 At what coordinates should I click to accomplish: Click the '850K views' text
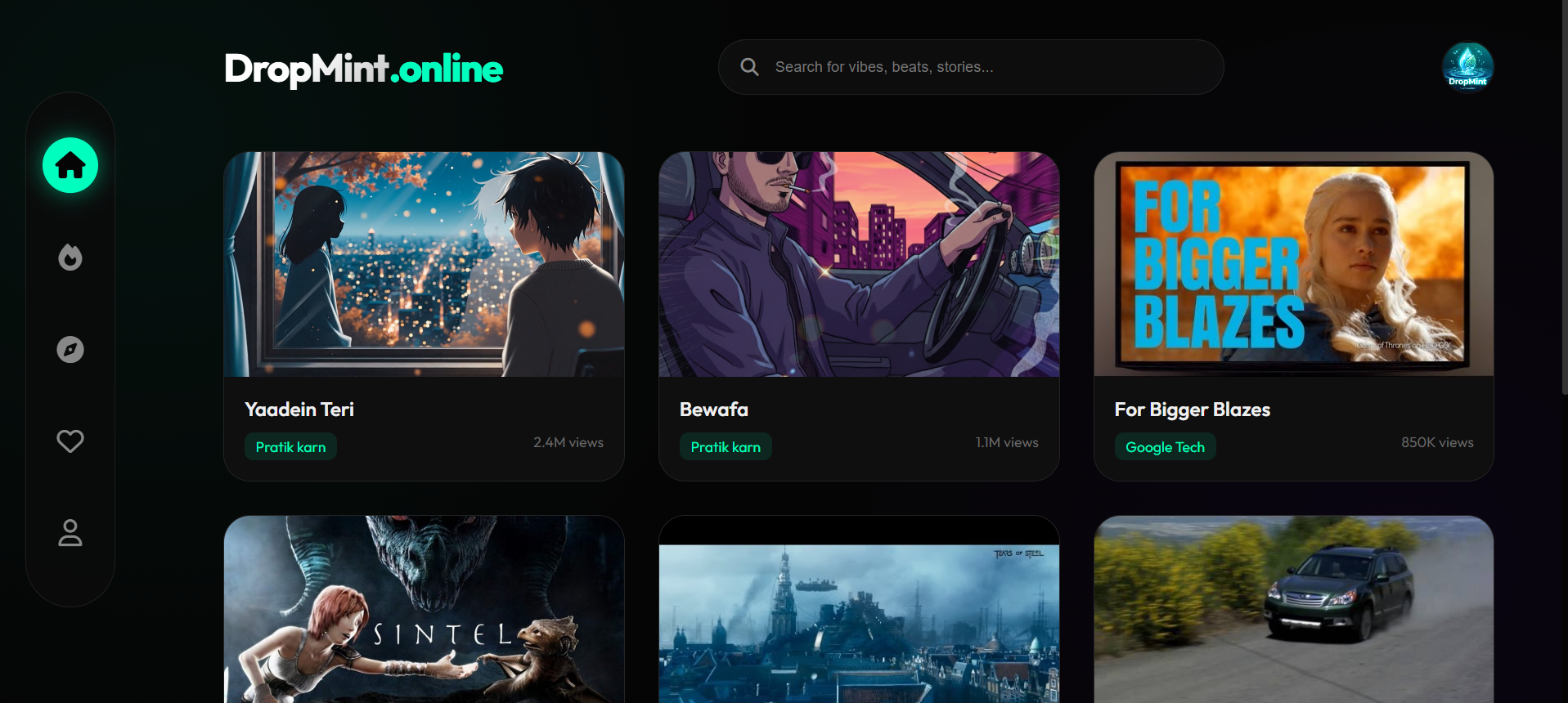tap(1437, 442)
